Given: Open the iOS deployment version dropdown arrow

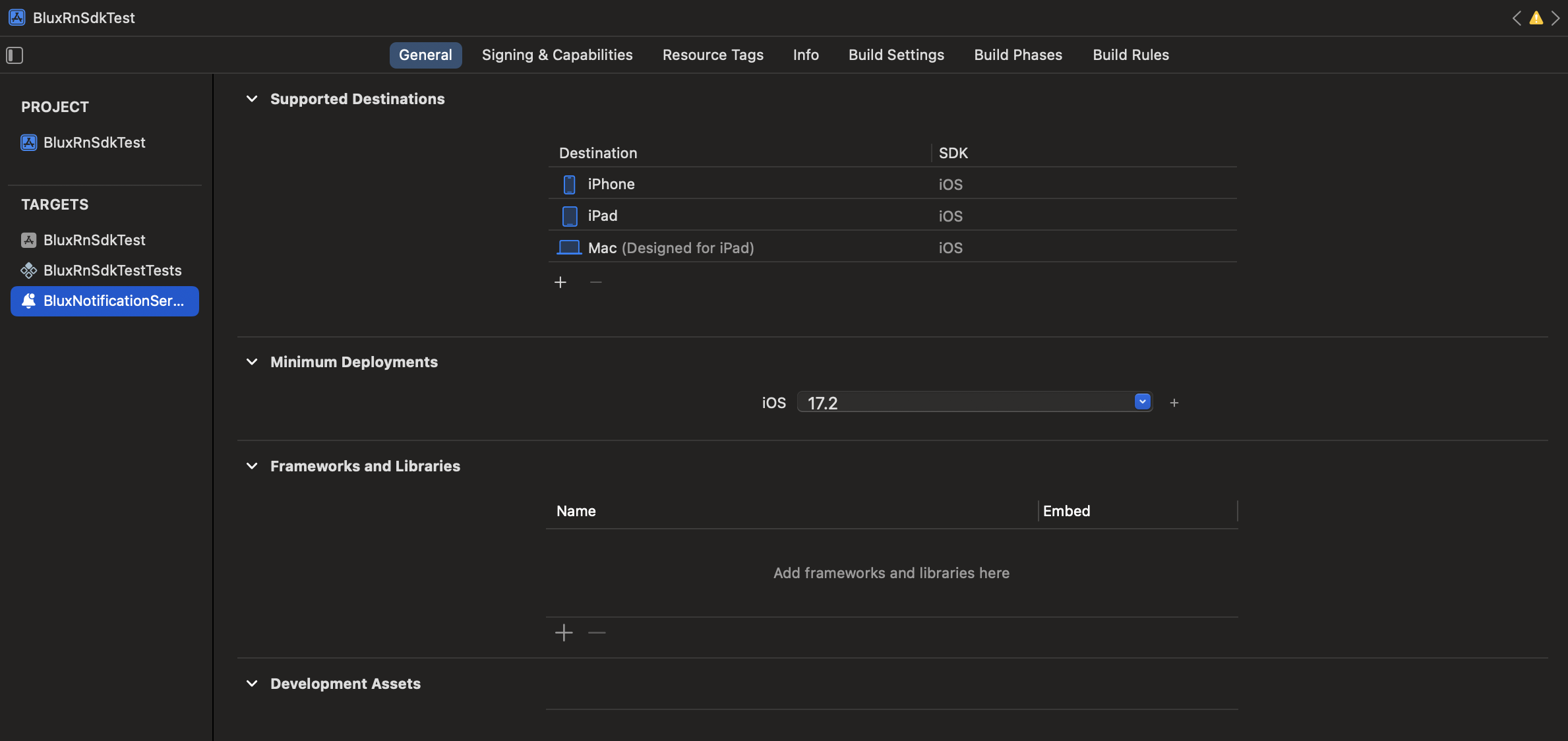Looking at the screenshot, I should (1143, 401).
